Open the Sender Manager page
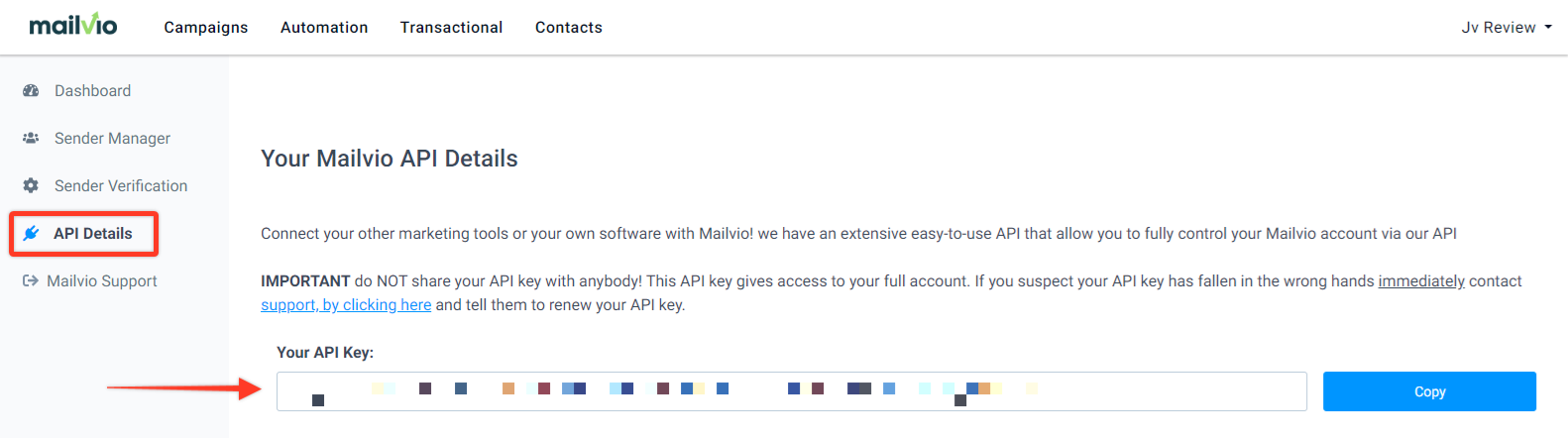The height and width of the screenshot is (438, 1568). click(x=112, y=138)
